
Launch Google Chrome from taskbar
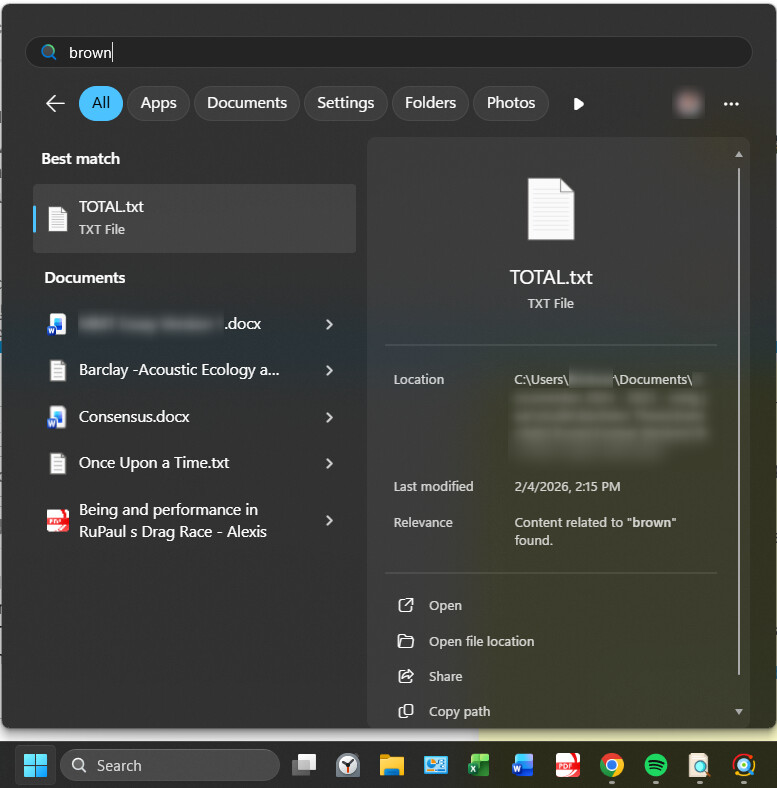612,765
